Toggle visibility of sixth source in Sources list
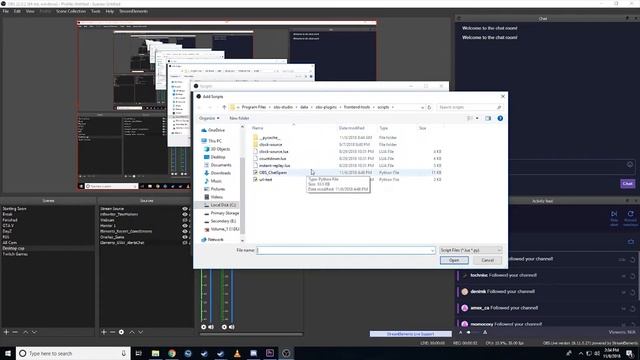The image size is (640, 360). [185, 237]
